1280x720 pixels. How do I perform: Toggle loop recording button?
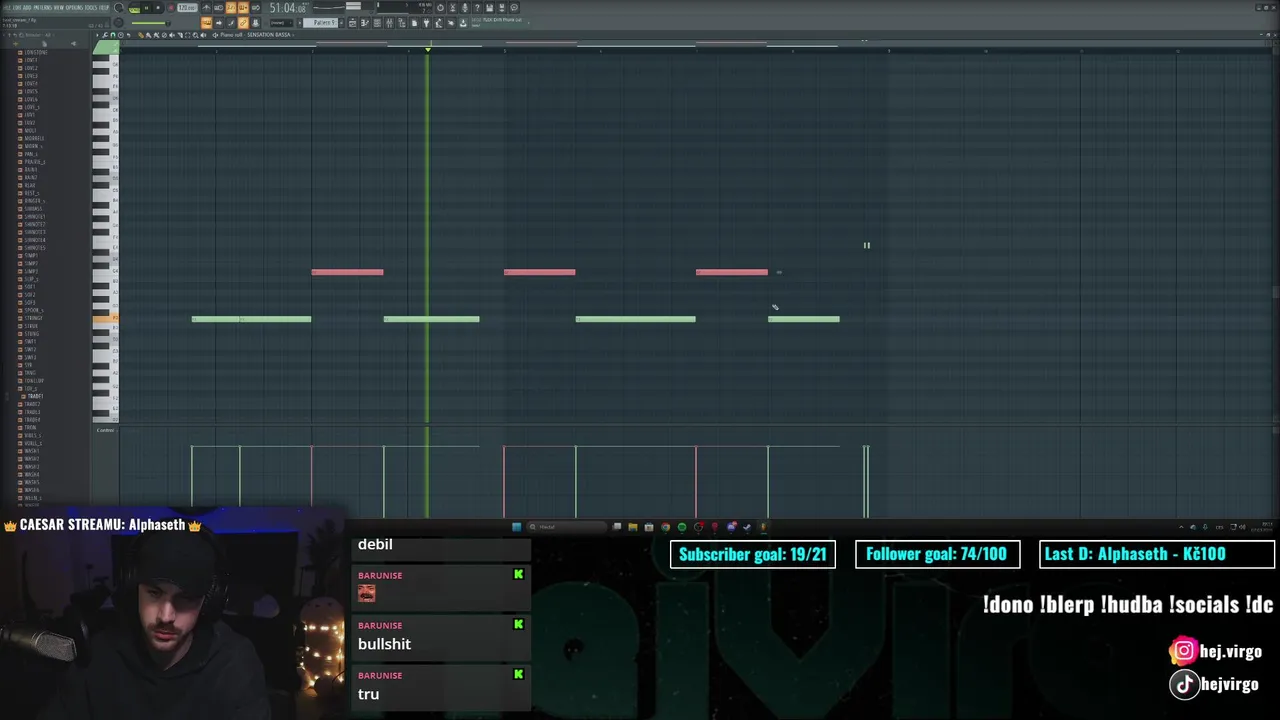pos(255,8)
